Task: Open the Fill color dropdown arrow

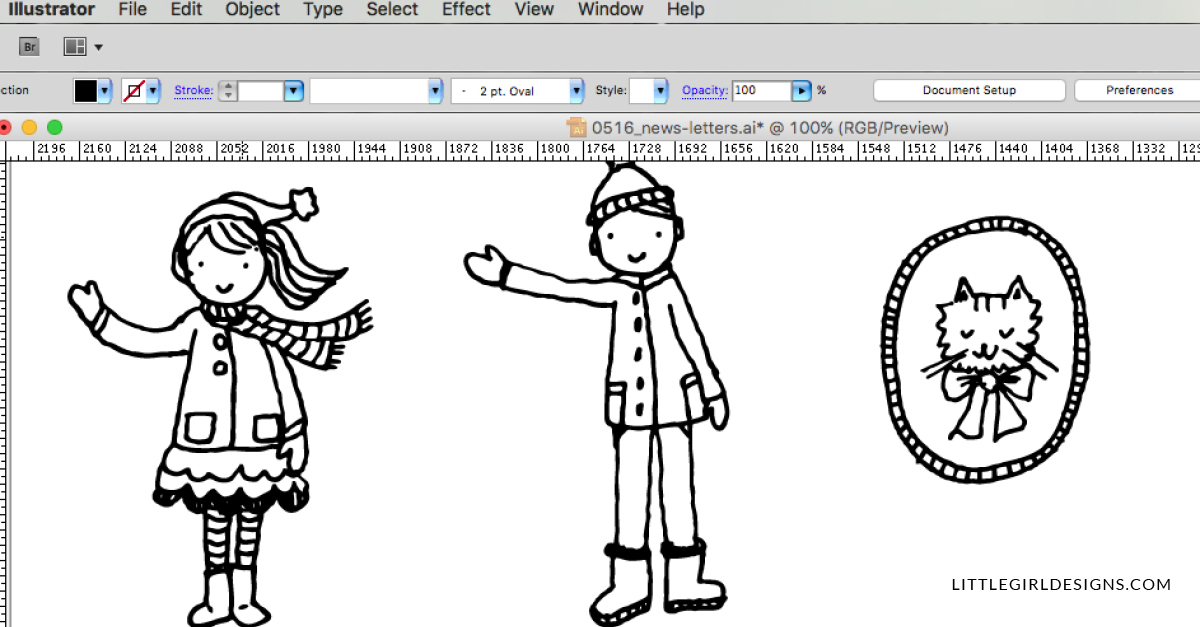Action: point(105,91)
